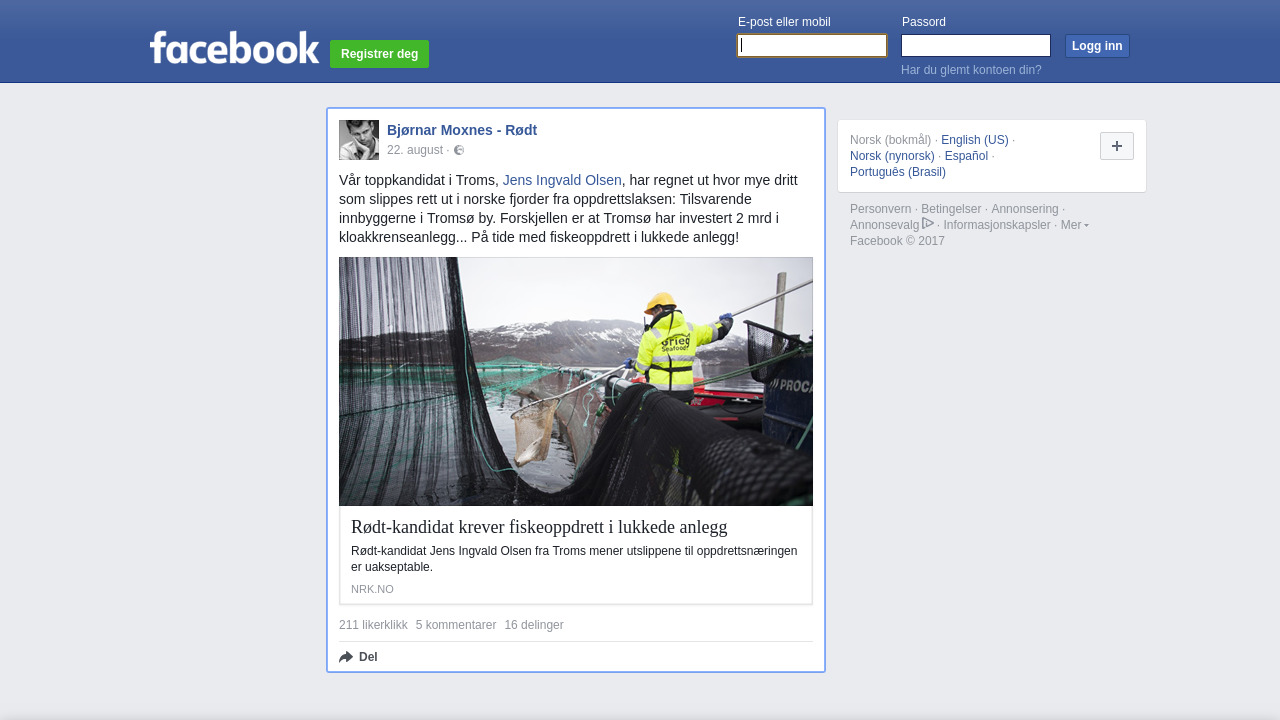Click the plus button in the language box
The width and height of the screenshot is (1280, 720).
pyautogui.click(x=1117, y=146)
